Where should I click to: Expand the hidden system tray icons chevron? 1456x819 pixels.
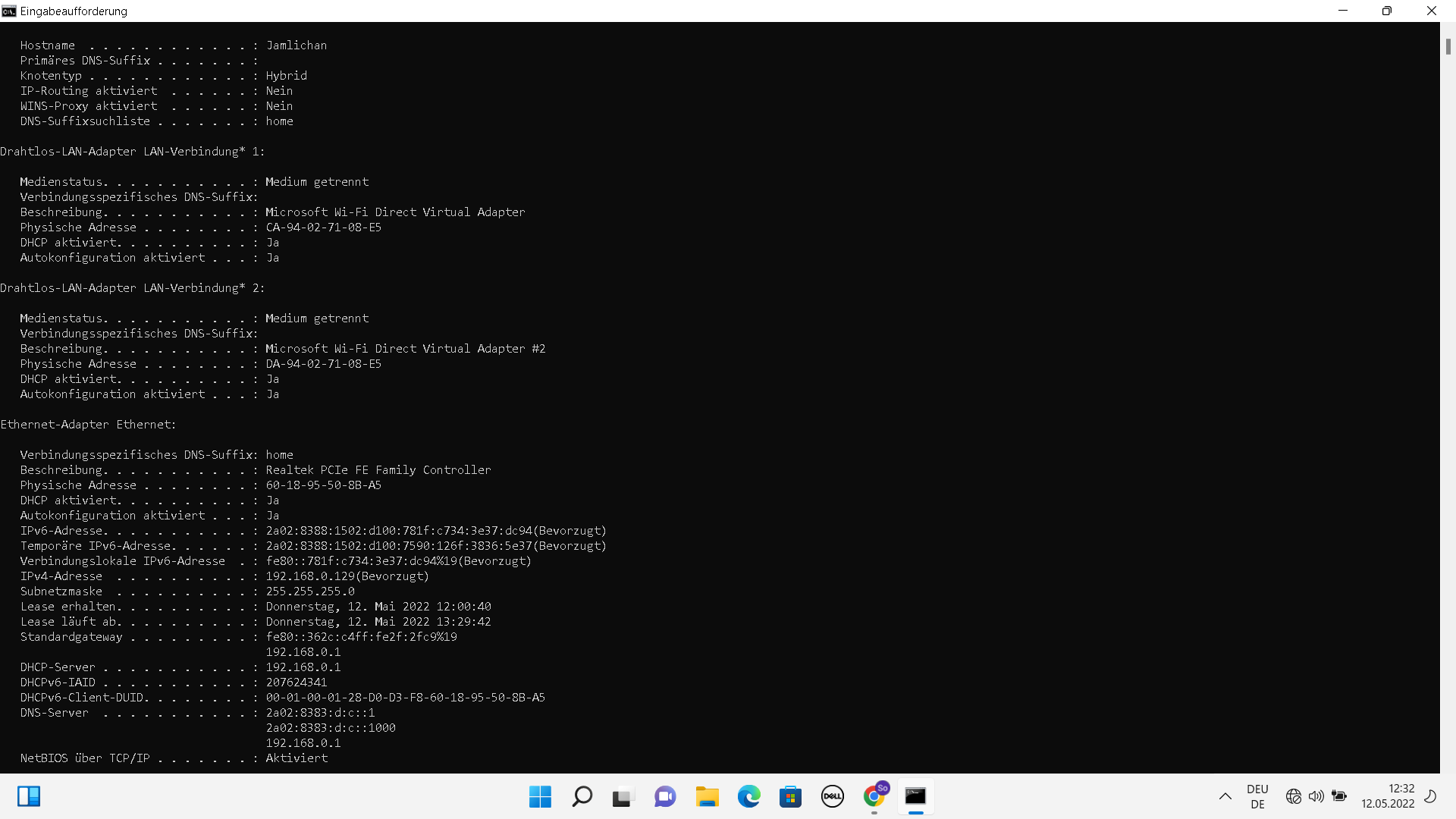(x=1225, y=796)
